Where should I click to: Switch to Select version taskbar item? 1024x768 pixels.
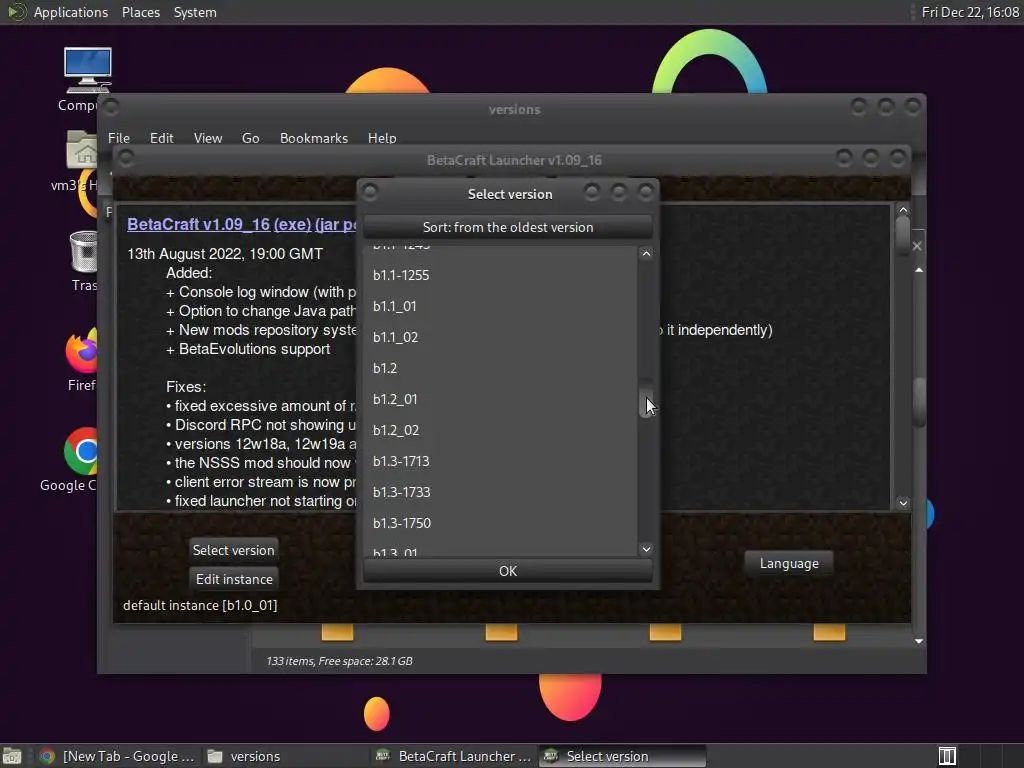(622, 756)
